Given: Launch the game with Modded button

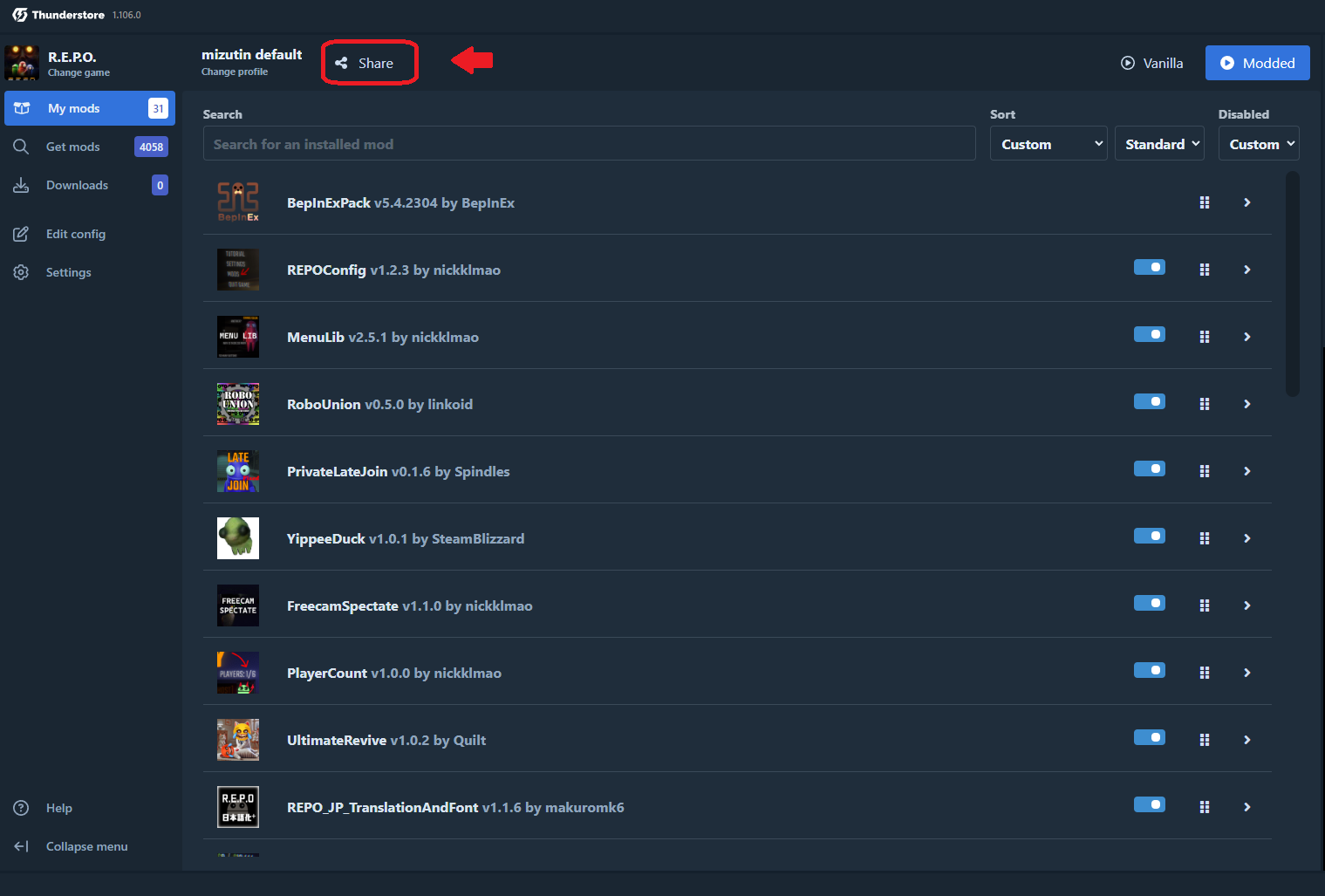Looking at the screenshot, I should point(1257,63).
